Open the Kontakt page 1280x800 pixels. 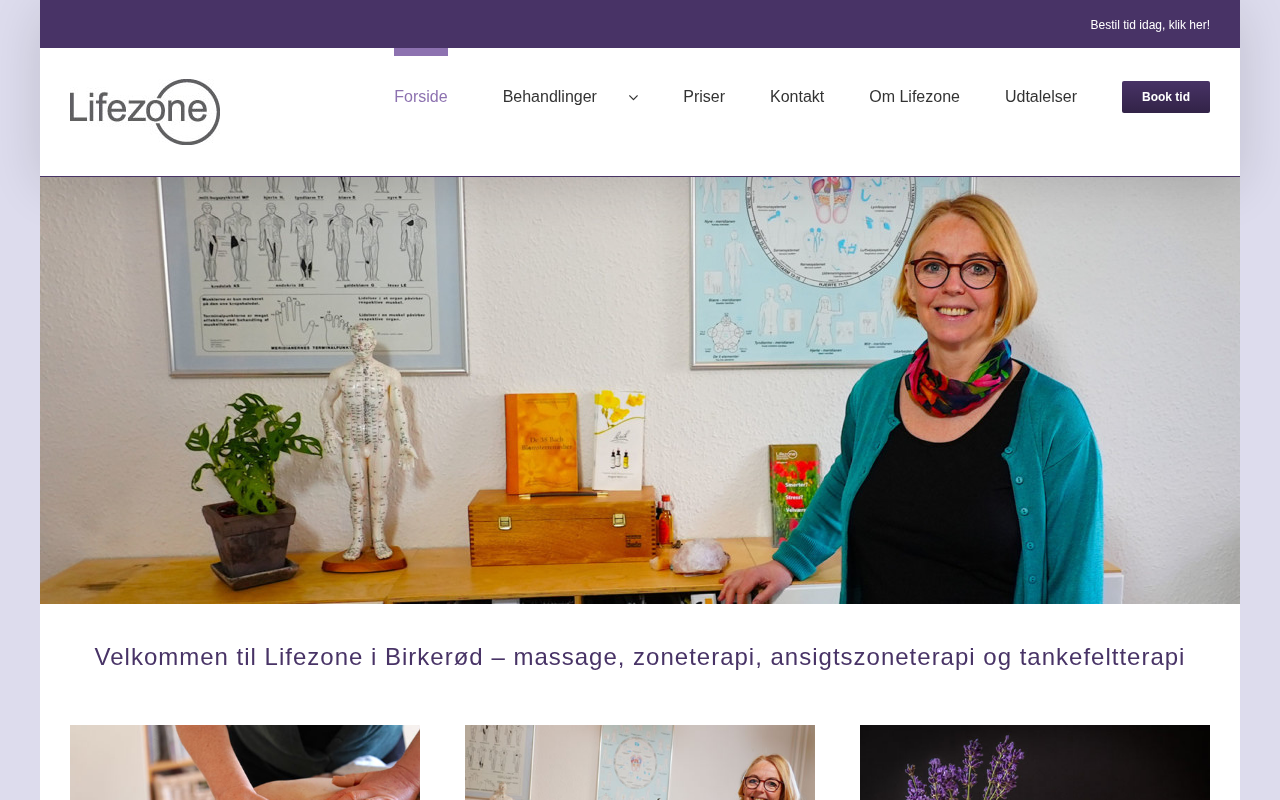(797, 97)
